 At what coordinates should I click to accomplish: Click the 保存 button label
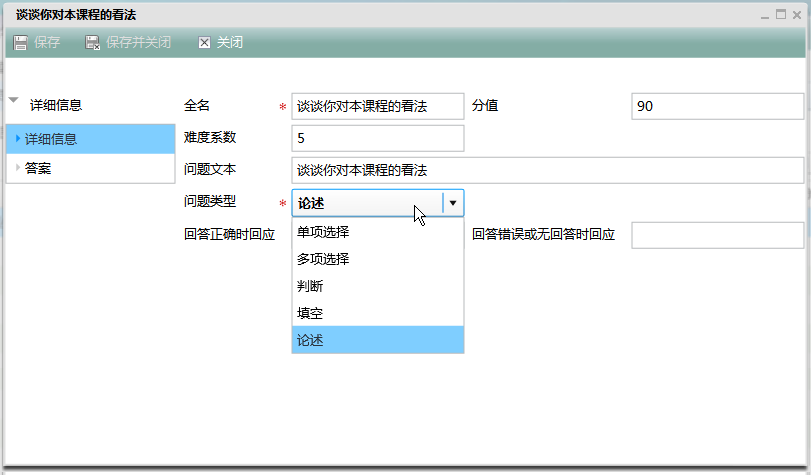point(47,42)
